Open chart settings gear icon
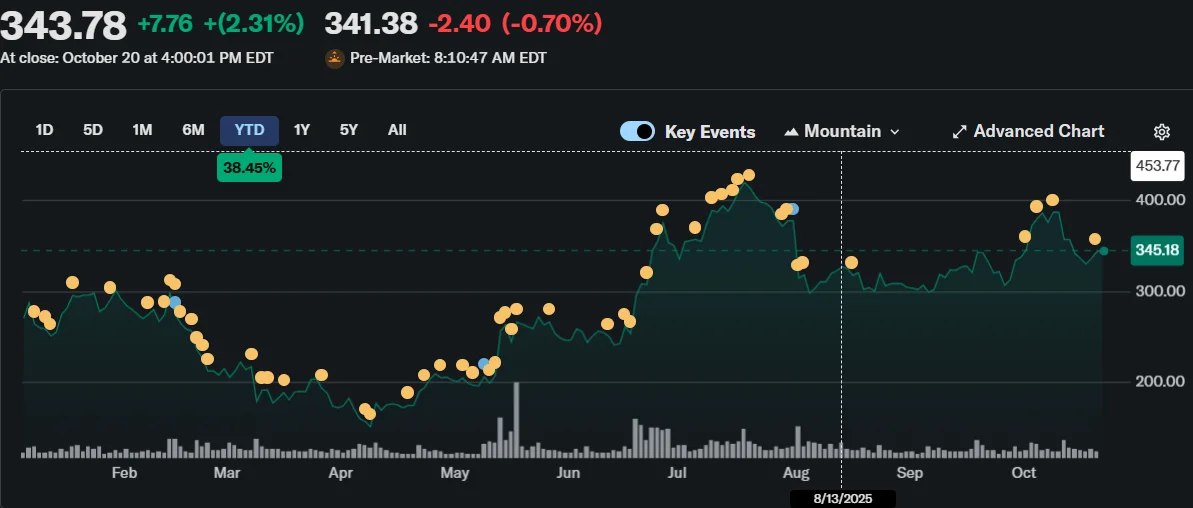This screenshot has height=508, width=1193. tap(1161, 132)
